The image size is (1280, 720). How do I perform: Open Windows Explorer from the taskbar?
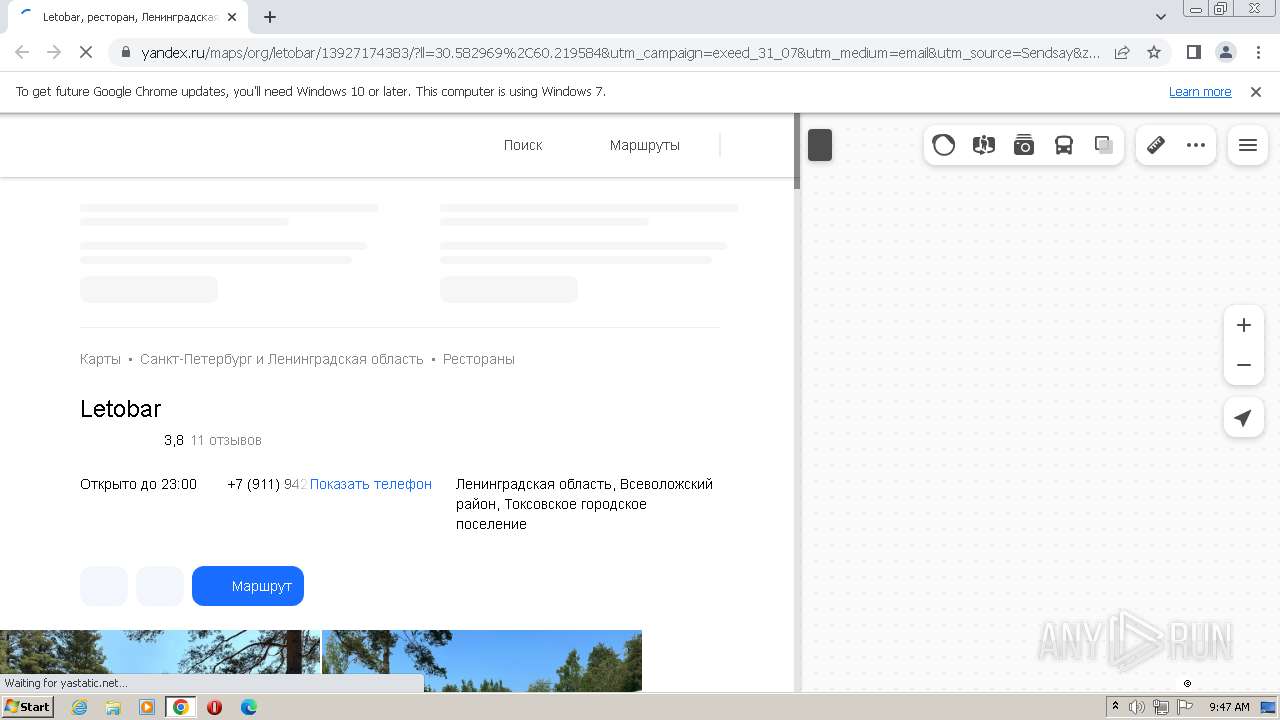pyautogui.click(x=113, y=707)
